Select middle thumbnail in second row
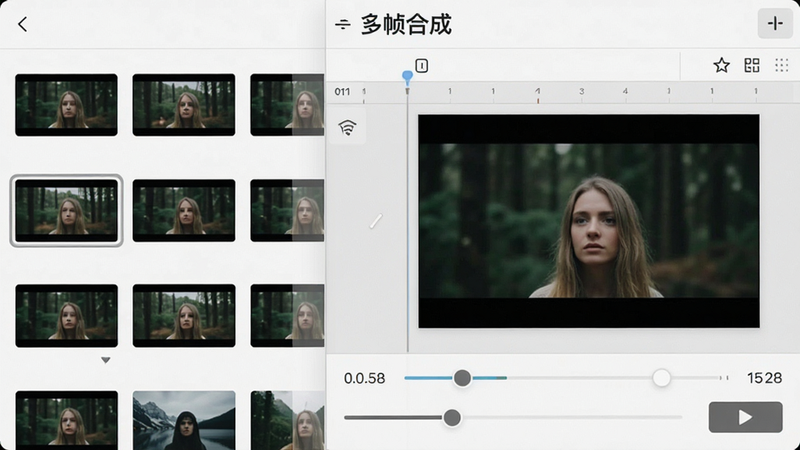This screenshot has height=450, width=800. 184,210
